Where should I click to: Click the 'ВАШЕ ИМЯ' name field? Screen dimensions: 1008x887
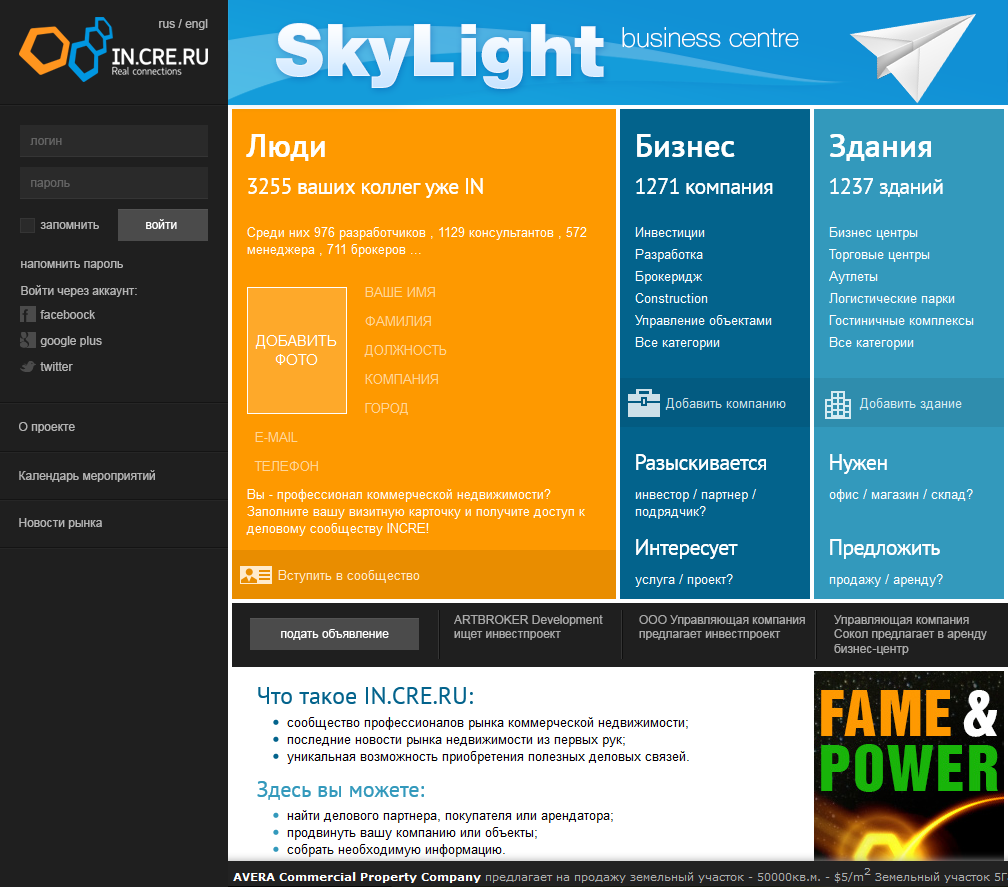(x=400, y=292)
